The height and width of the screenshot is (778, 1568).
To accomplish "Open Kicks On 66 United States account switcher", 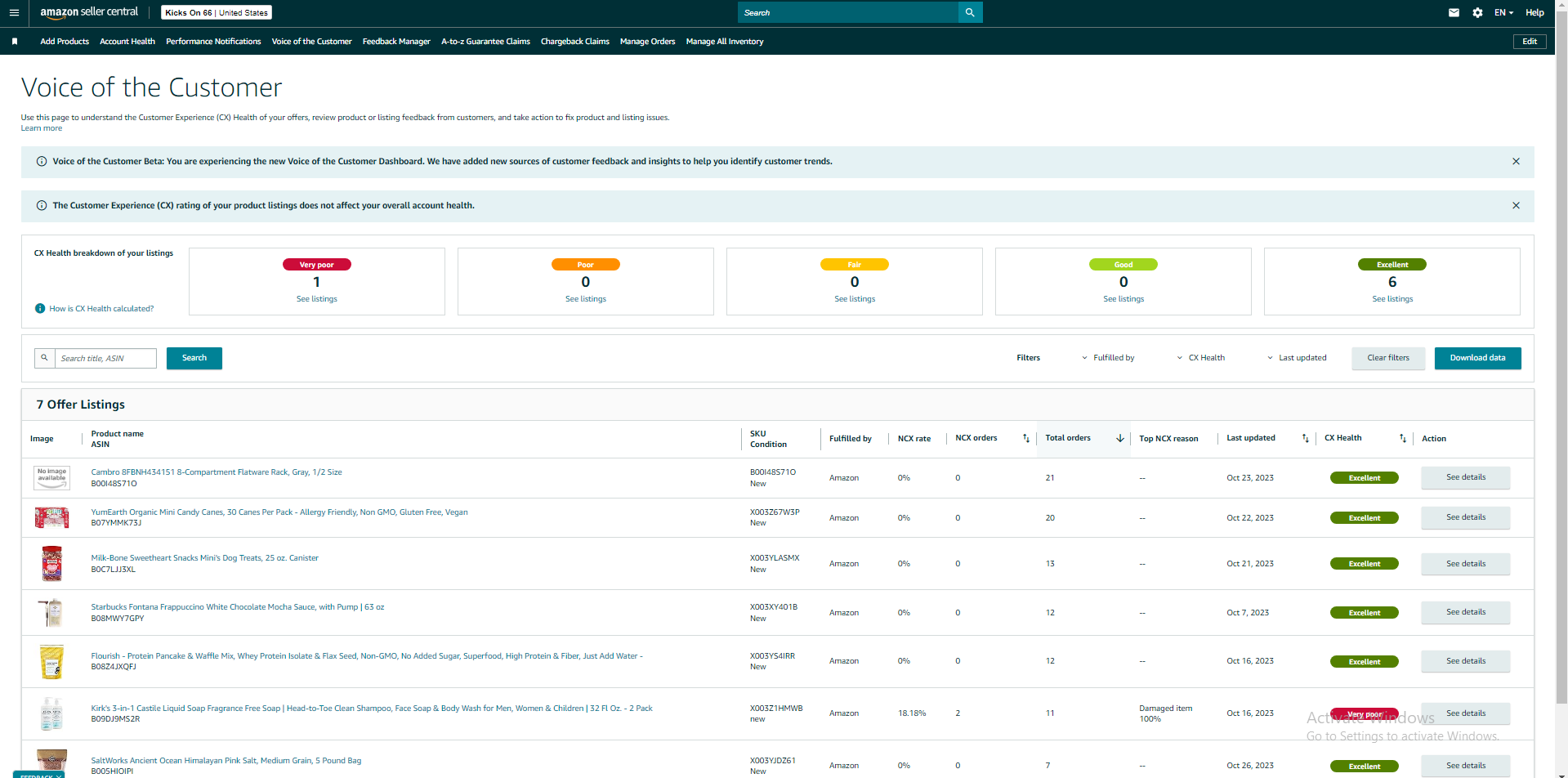I will click(217, 13).
